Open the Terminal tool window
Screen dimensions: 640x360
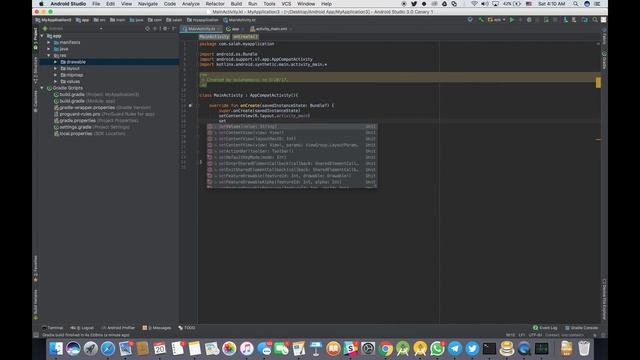tap(52, 328)
